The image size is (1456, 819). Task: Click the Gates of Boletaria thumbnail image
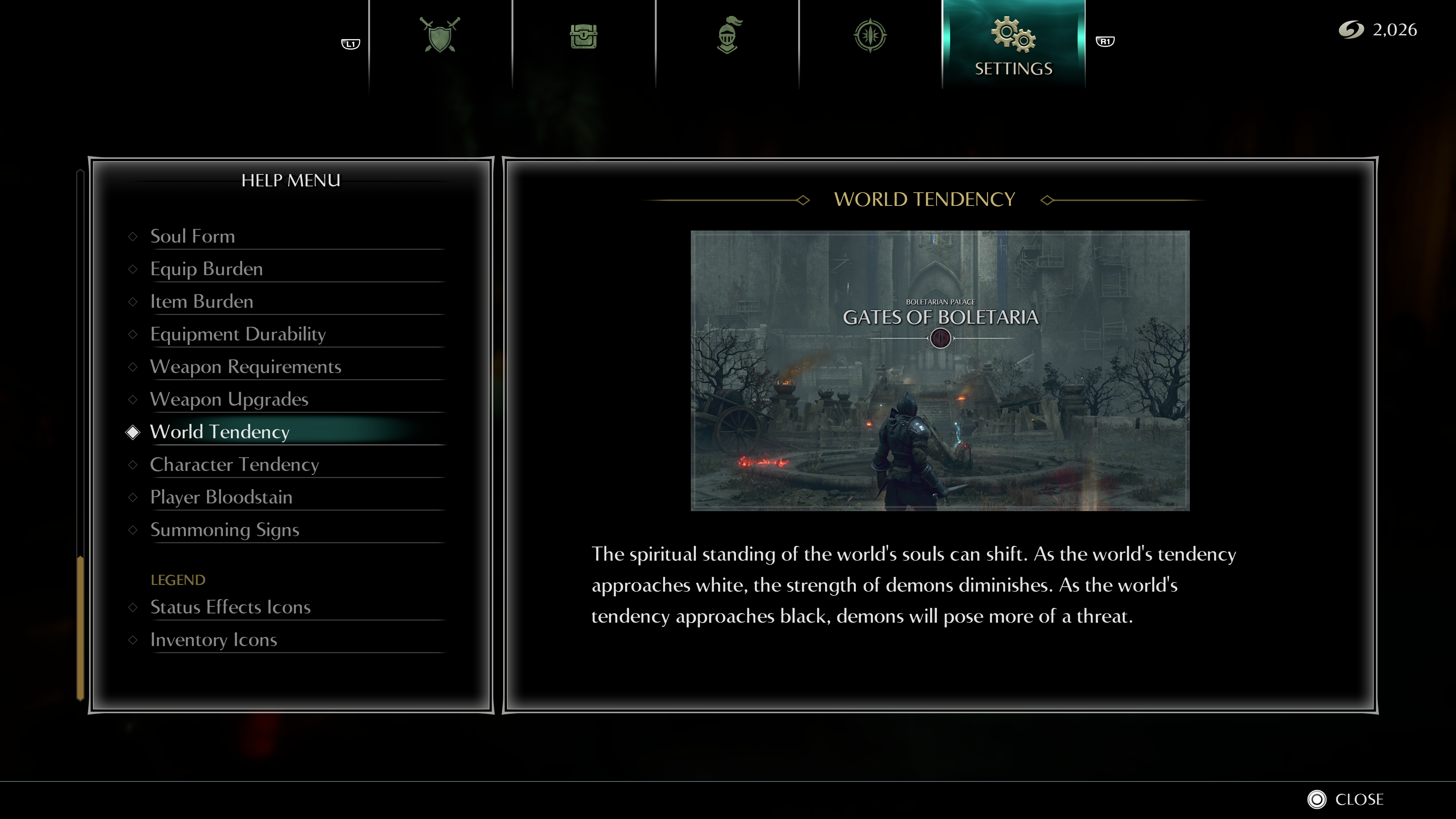pos(940,370)
